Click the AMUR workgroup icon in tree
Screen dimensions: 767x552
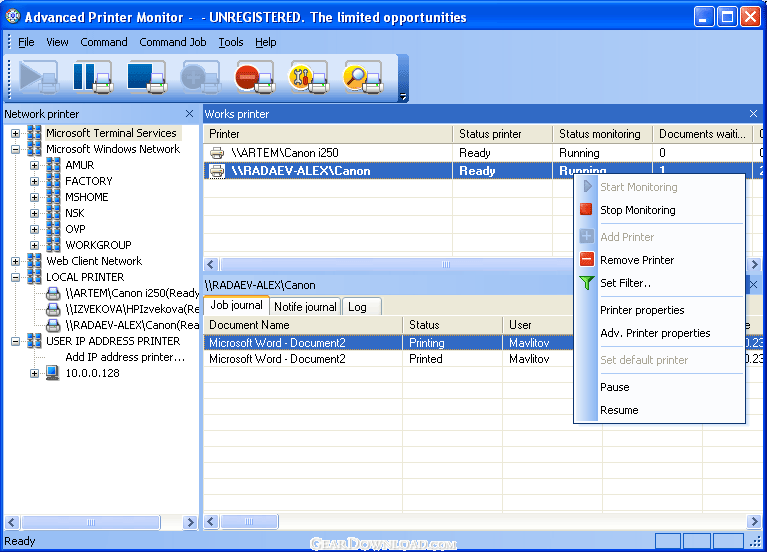click(x=53, y=165)
